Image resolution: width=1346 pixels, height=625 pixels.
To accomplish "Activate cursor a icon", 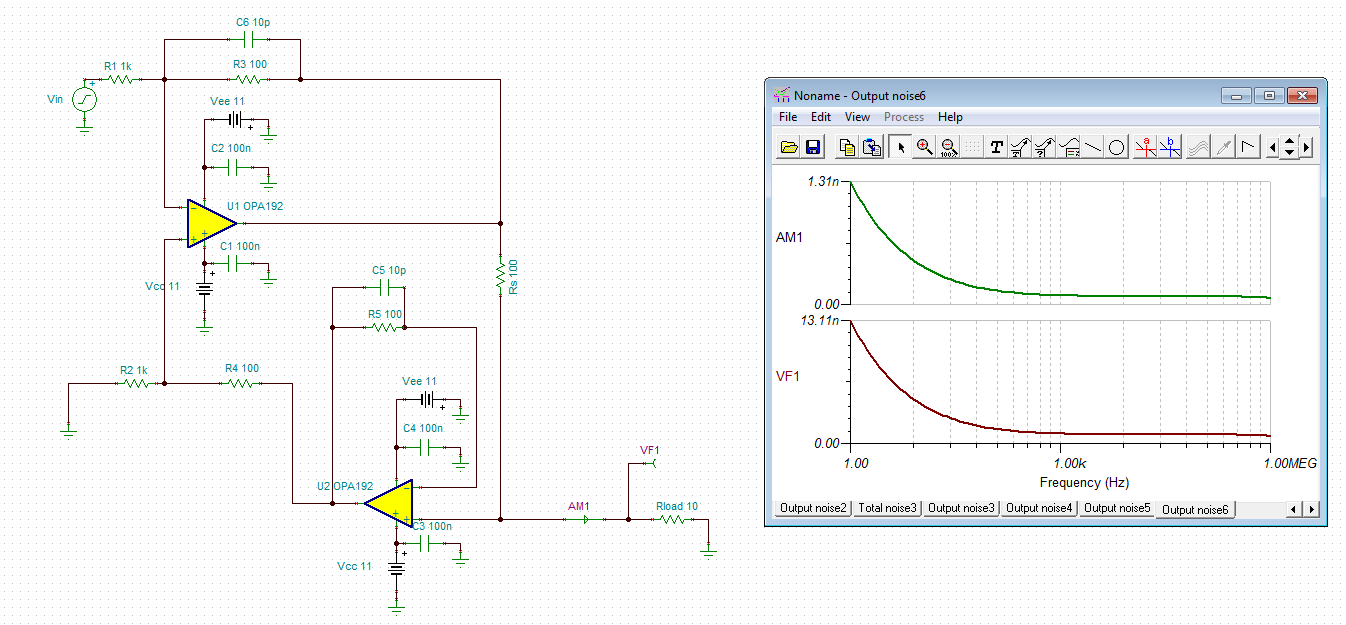I will [1147, 147].
